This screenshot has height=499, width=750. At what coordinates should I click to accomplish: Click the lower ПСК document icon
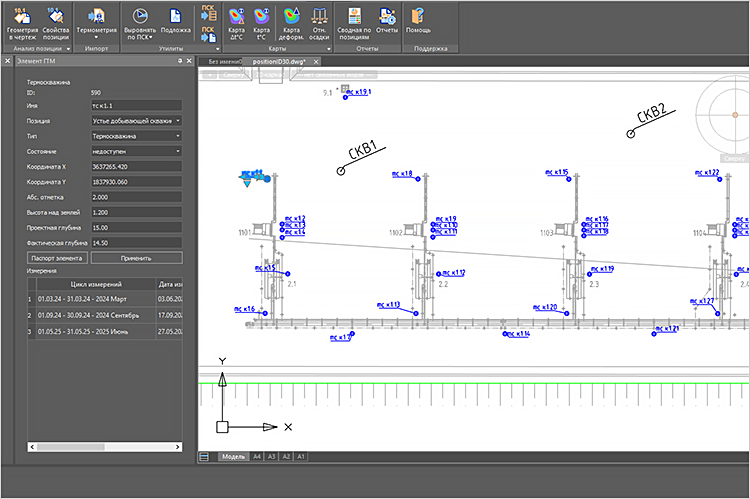click(208, 34)
